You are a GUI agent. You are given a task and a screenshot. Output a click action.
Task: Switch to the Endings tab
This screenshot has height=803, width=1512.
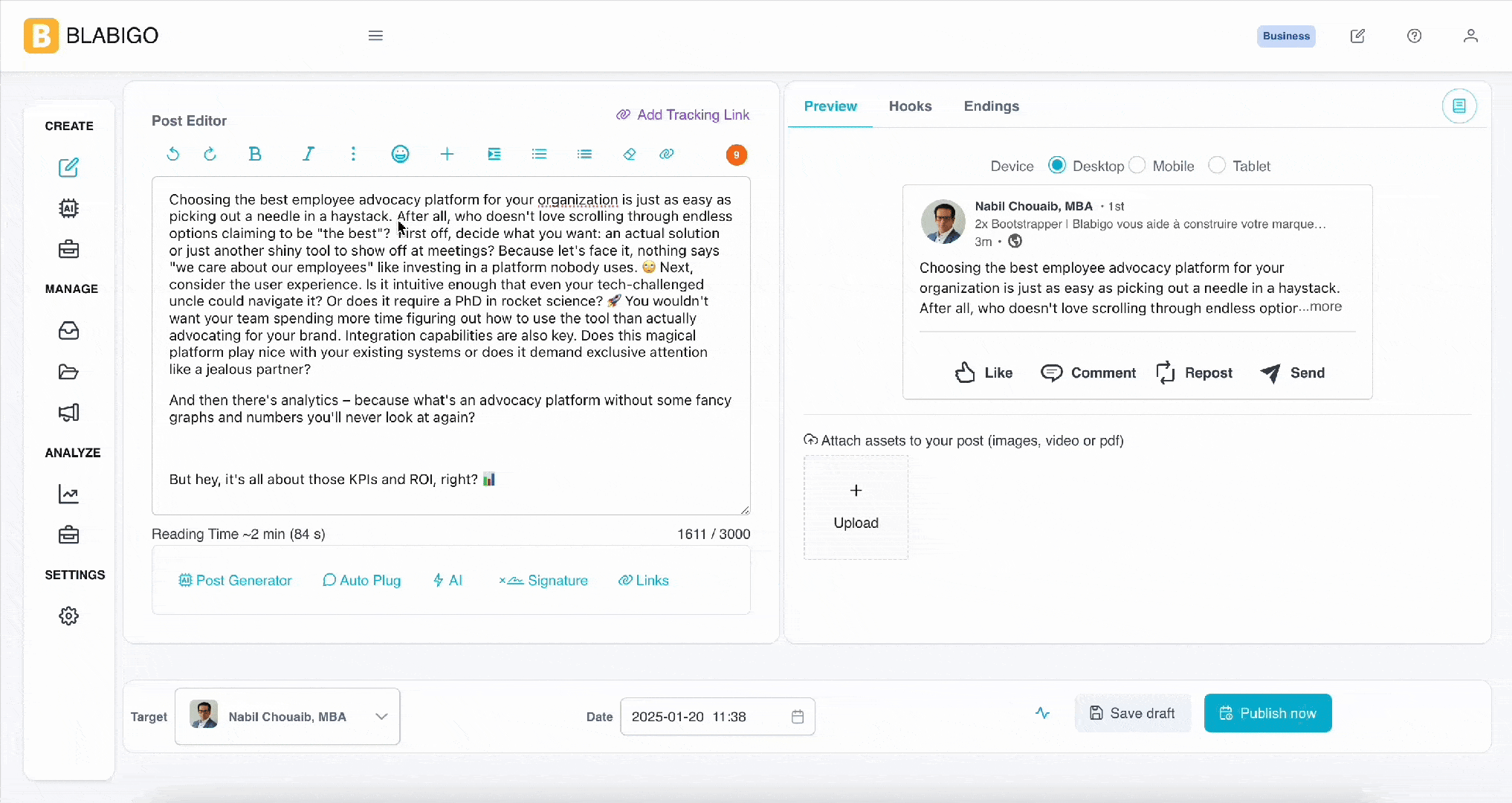(991, 105)
